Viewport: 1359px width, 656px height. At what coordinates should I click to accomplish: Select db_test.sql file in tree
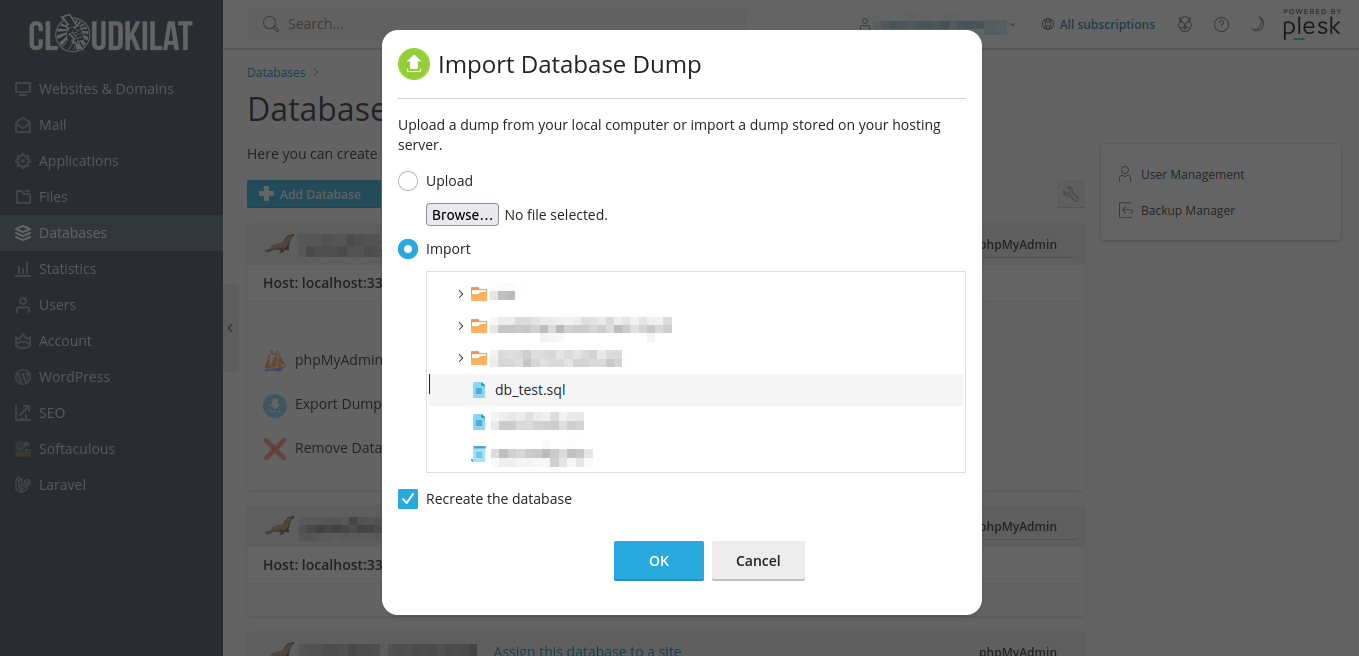pos(530,390)
